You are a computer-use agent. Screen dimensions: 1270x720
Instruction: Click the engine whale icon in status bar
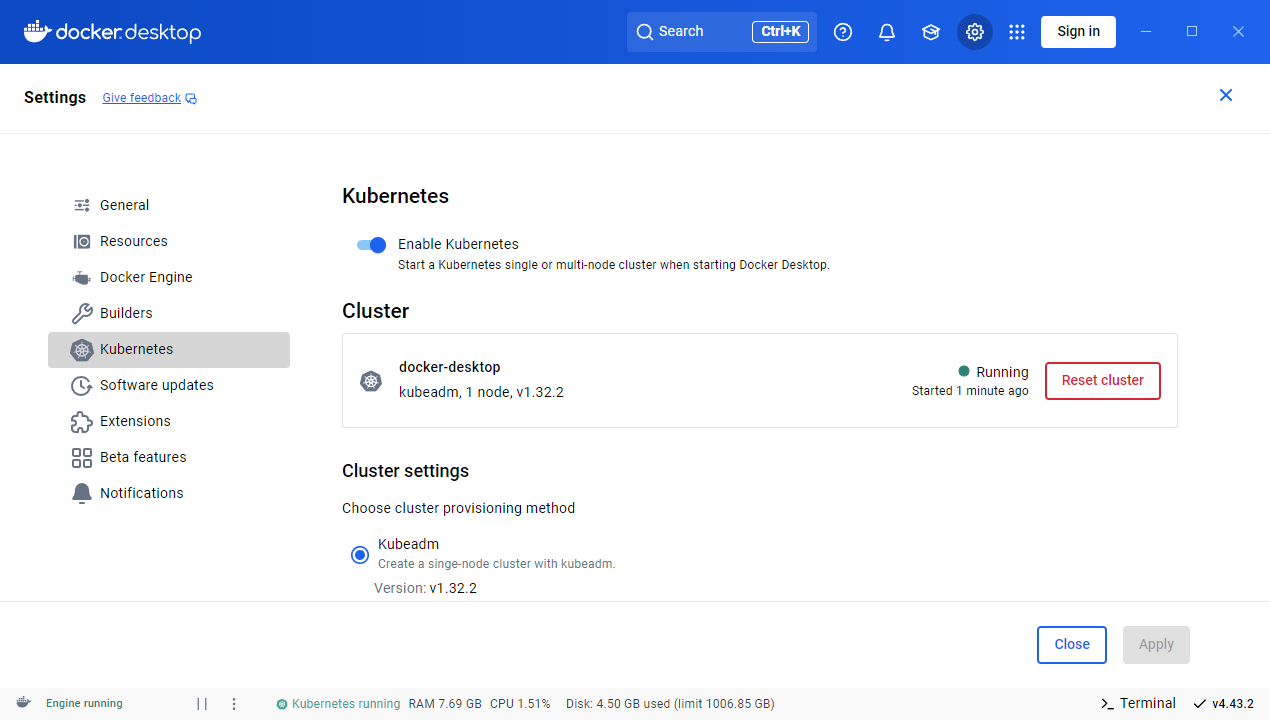(x=23, y=703)
